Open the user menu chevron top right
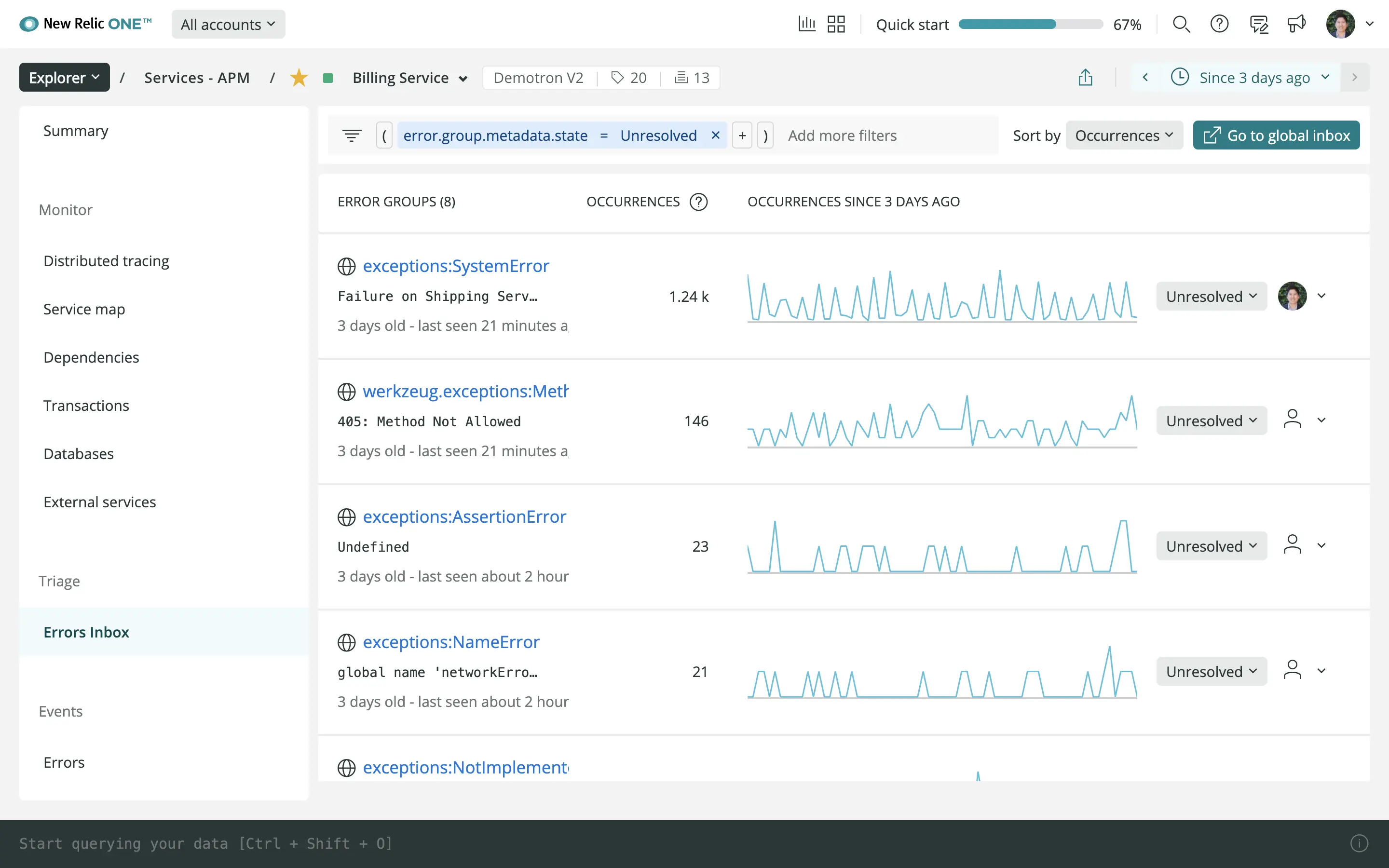The image size is (1389, 868). pyautogui.click(x=1370, y=24)
